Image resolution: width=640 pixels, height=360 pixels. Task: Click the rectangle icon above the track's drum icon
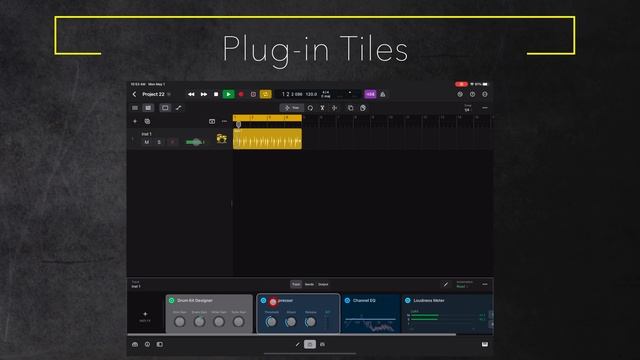click(212, 121)
